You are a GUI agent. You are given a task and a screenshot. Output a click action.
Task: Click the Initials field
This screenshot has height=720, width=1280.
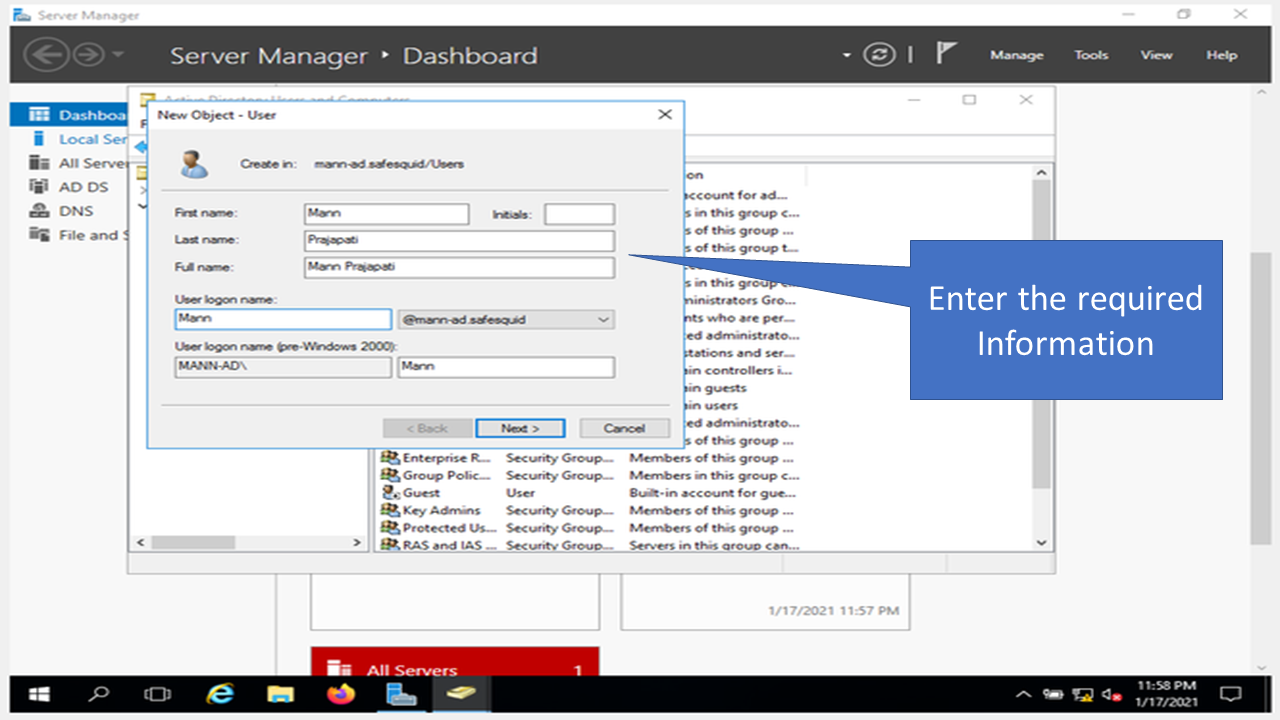pos(579,214)
